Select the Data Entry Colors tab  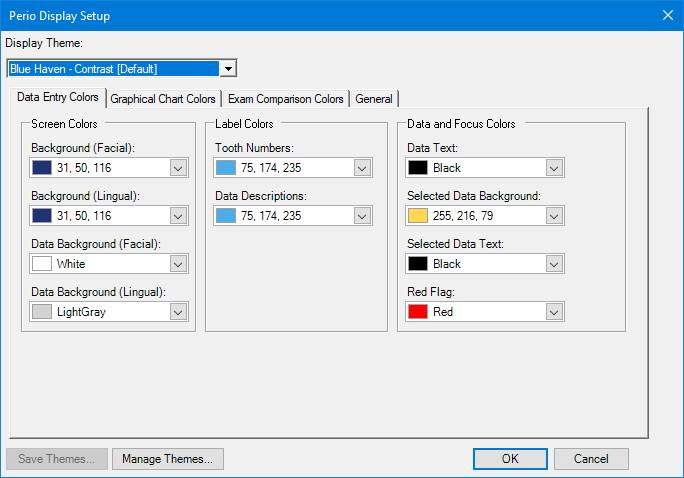[x=58, y=98]
